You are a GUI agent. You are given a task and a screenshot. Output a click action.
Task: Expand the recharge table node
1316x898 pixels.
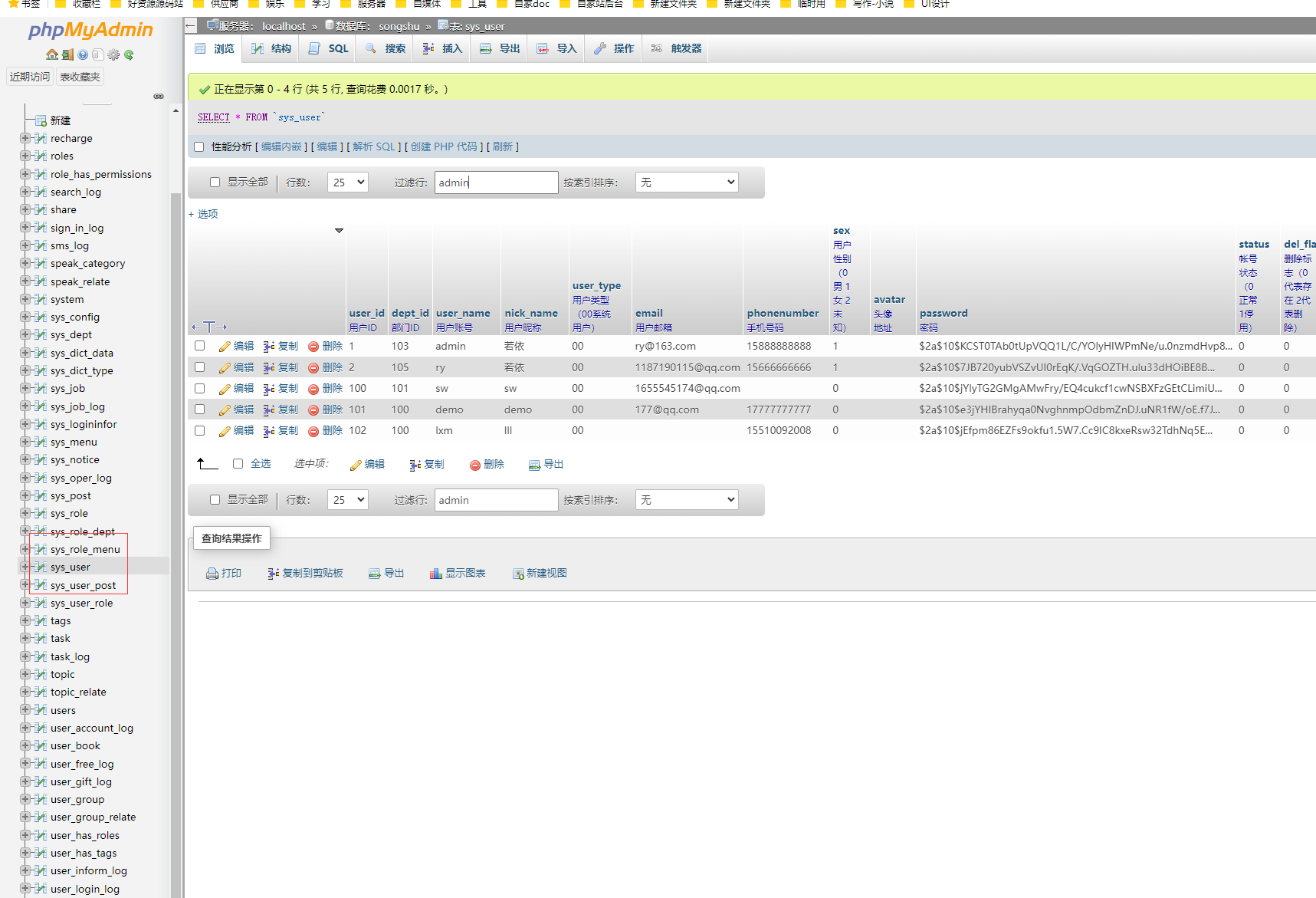coord(25,138)
